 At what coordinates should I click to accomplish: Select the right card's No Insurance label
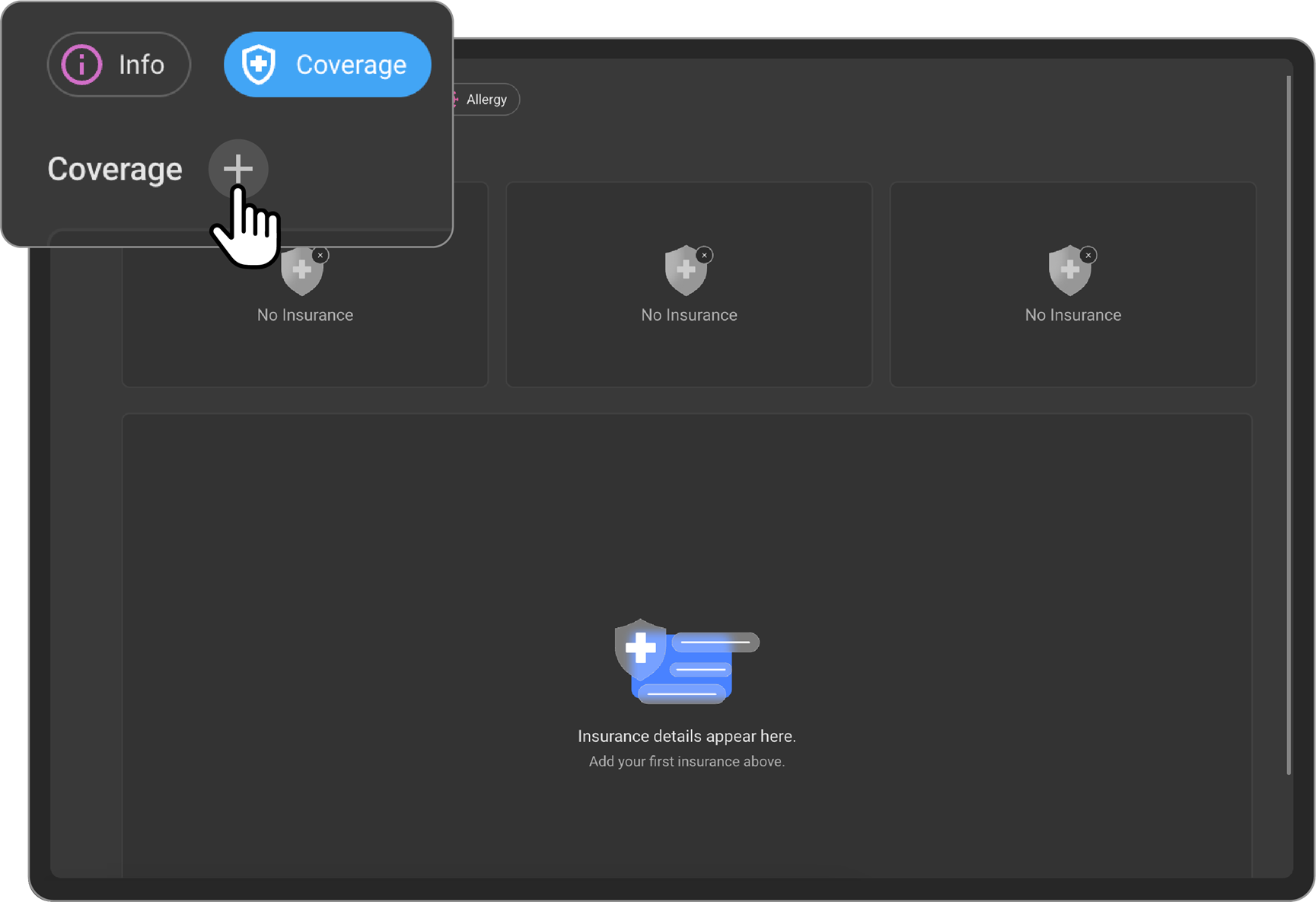coord(1072,315)
